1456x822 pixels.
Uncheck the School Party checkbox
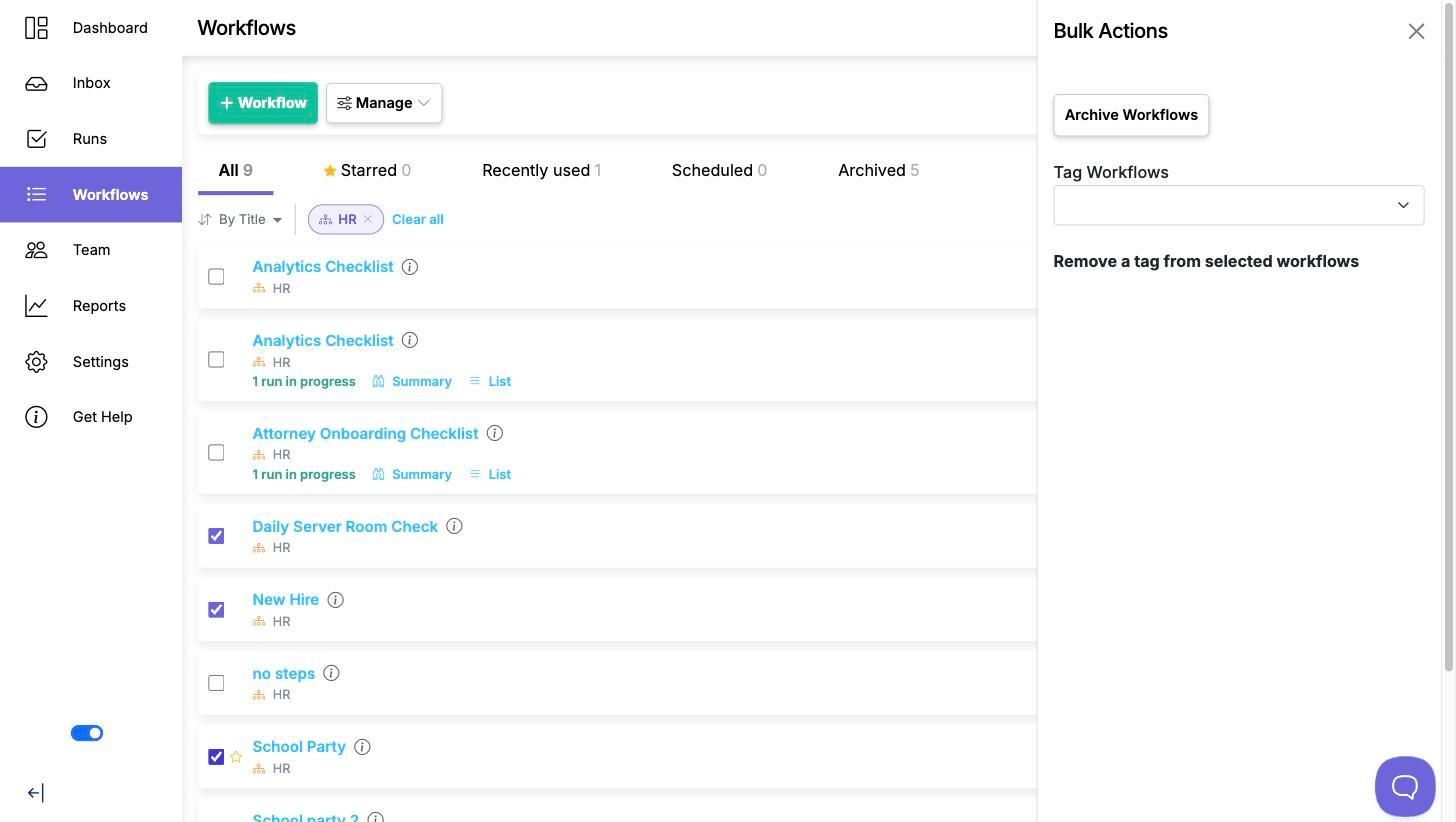click(x=216, y=757)
